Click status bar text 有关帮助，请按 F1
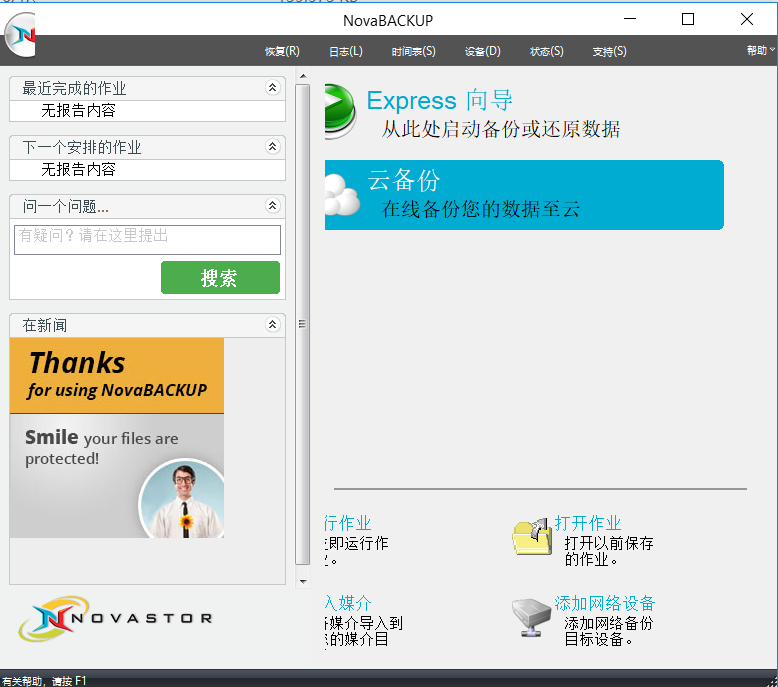The width and height of the screenshot is (778, 687). pos(44,681)
